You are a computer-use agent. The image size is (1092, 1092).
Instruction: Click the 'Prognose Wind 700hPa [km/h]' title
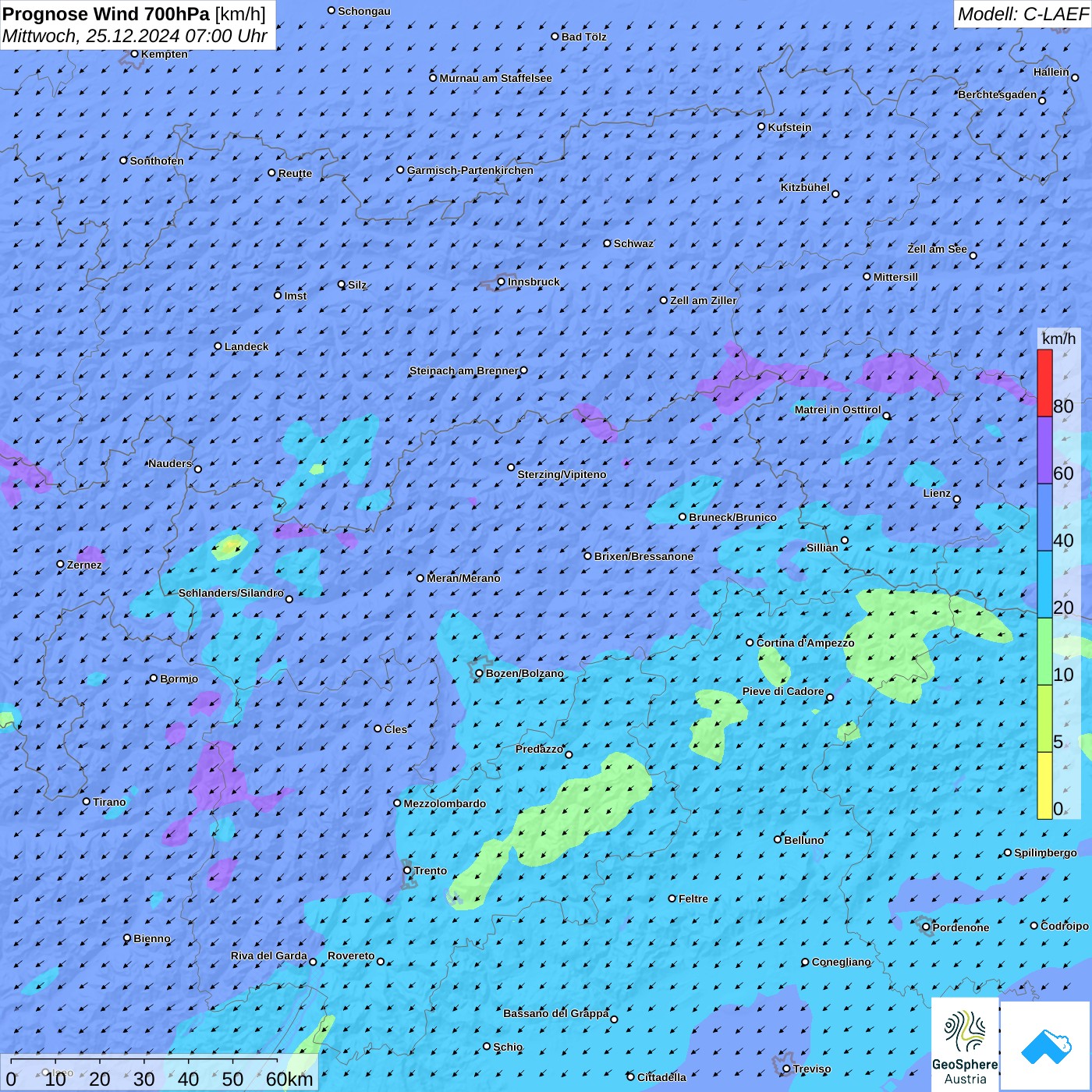(x=134, y=13)
